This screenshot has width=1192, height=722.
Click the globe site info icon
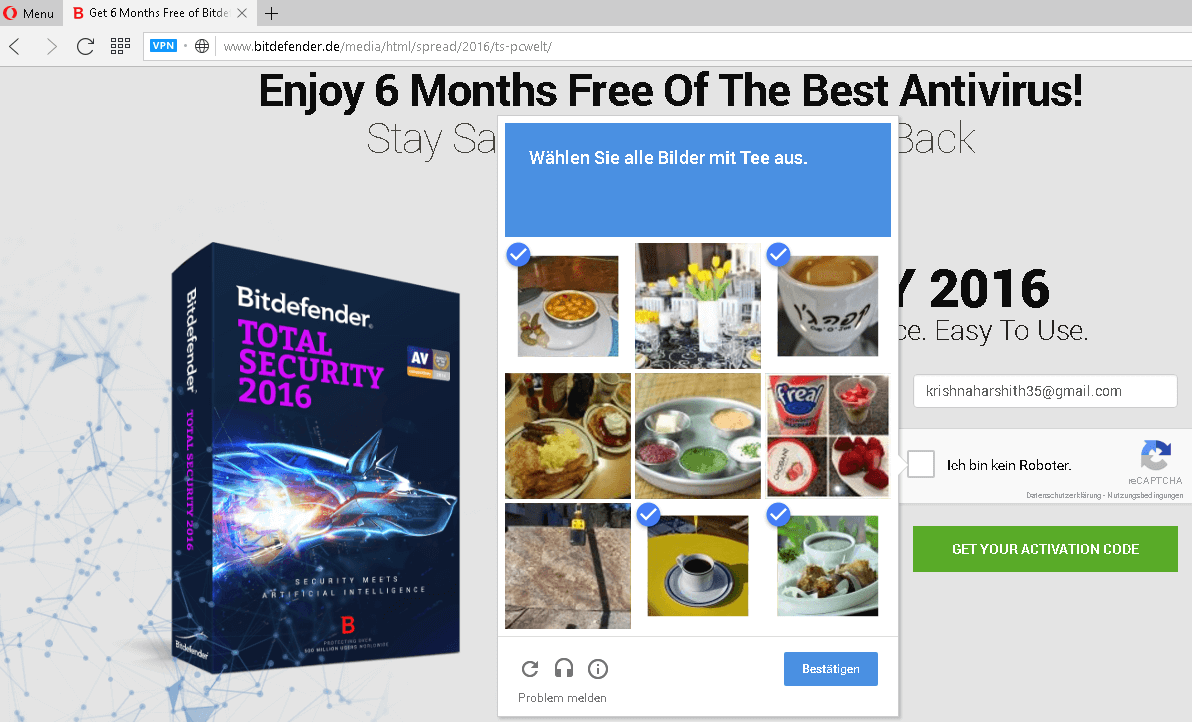pos(201,46)
